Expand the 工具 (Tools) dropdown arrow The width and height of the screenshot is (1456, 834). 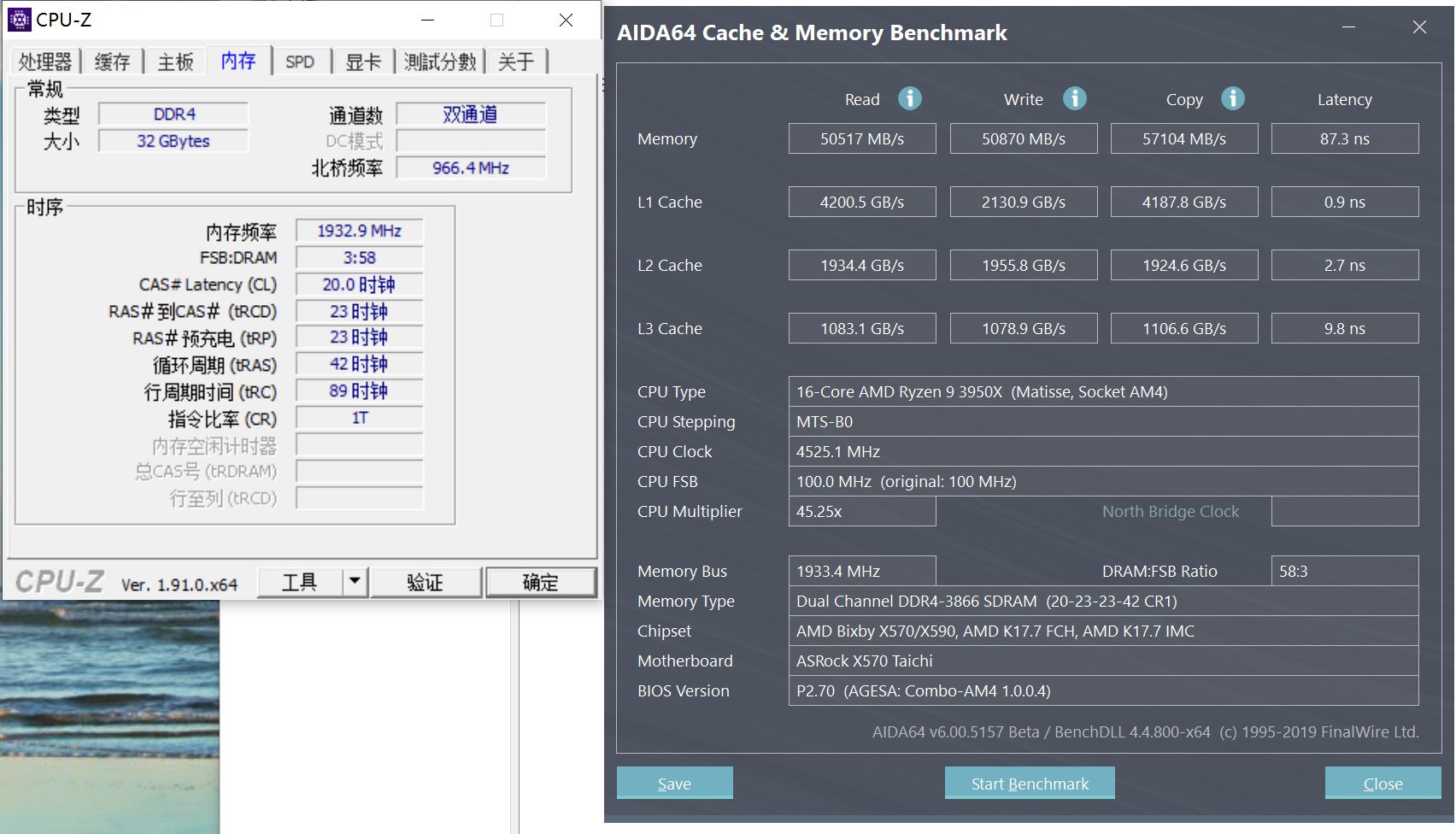[x=355, y=581]
